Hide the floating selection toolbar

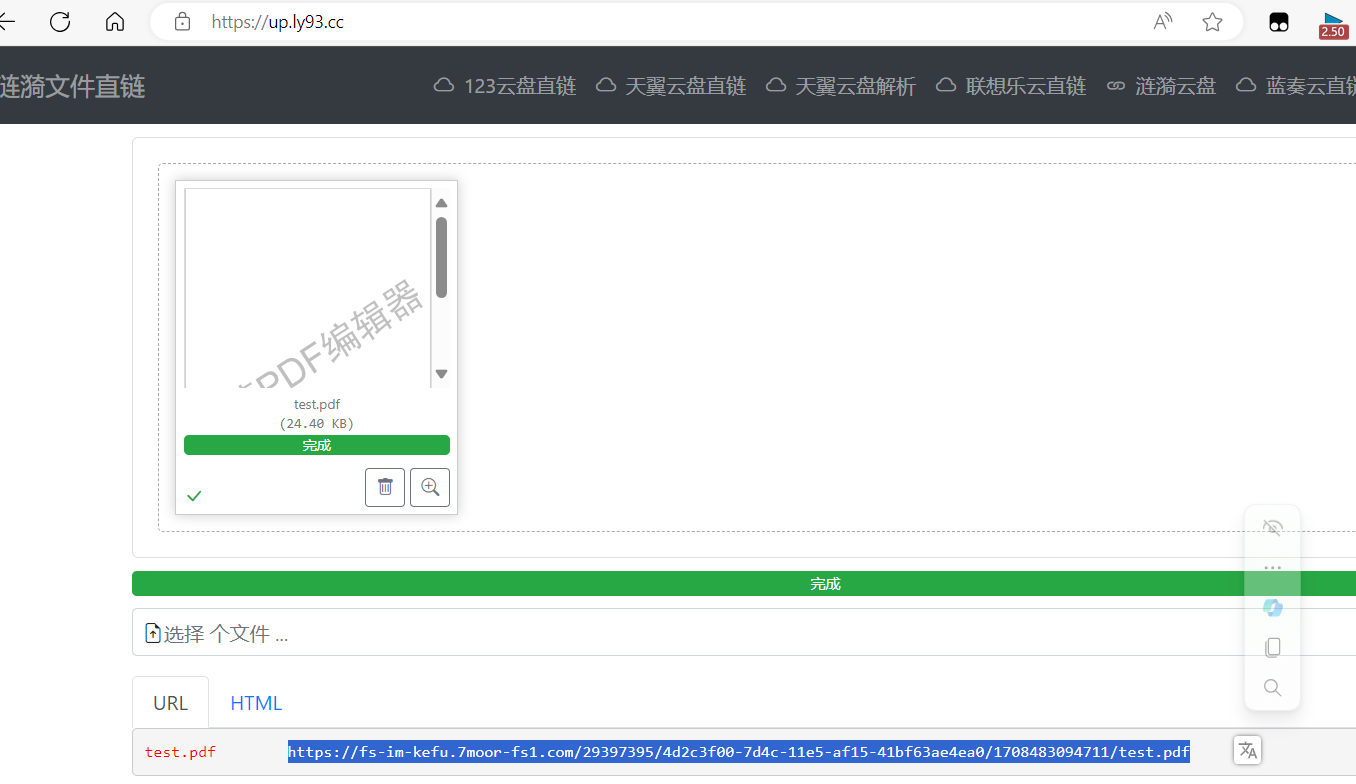1272,528
